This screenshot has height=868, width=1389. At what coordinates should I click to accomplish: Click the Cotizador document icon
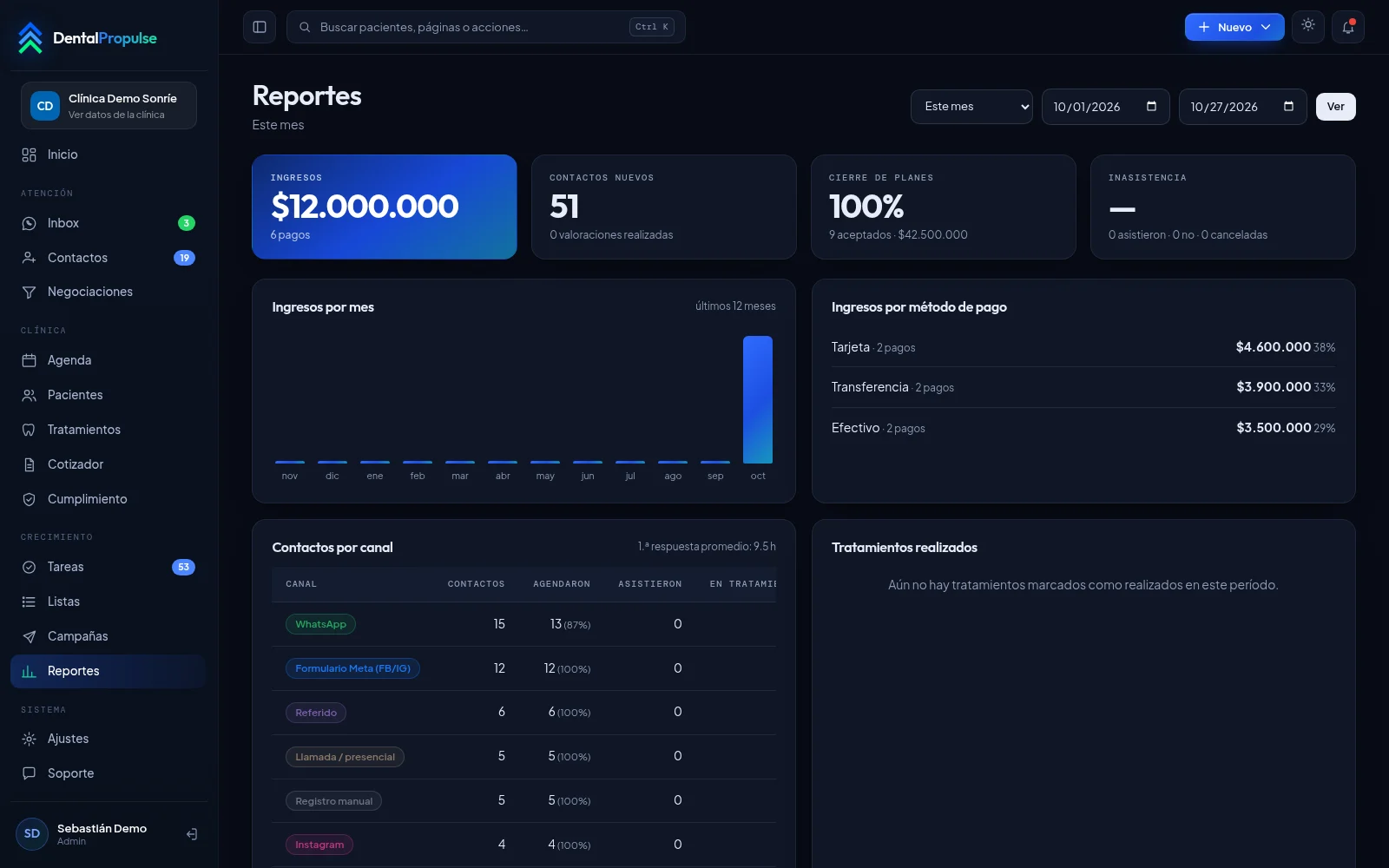(29, 464)
